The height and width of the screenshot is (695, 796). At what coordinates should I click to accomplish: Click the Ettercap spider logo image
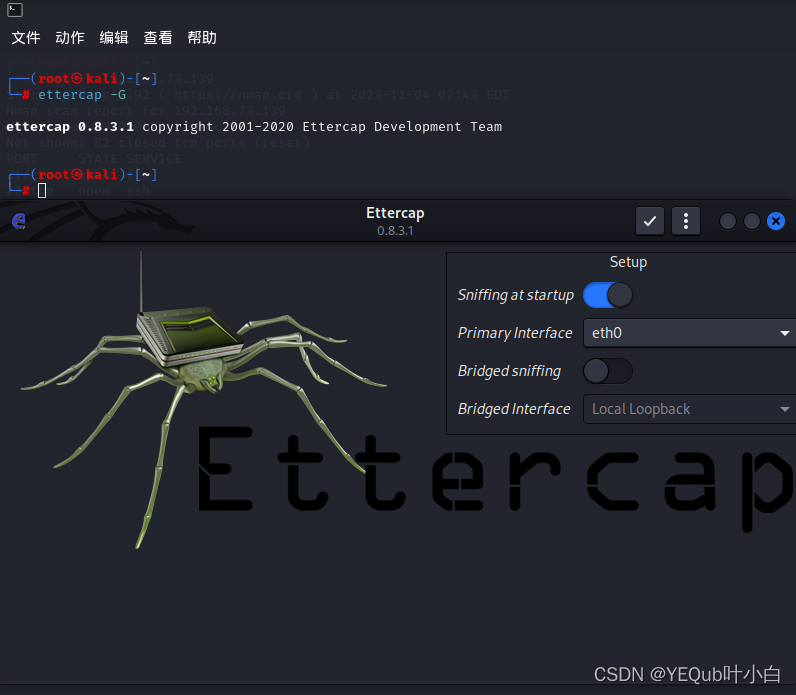(203, 399)
